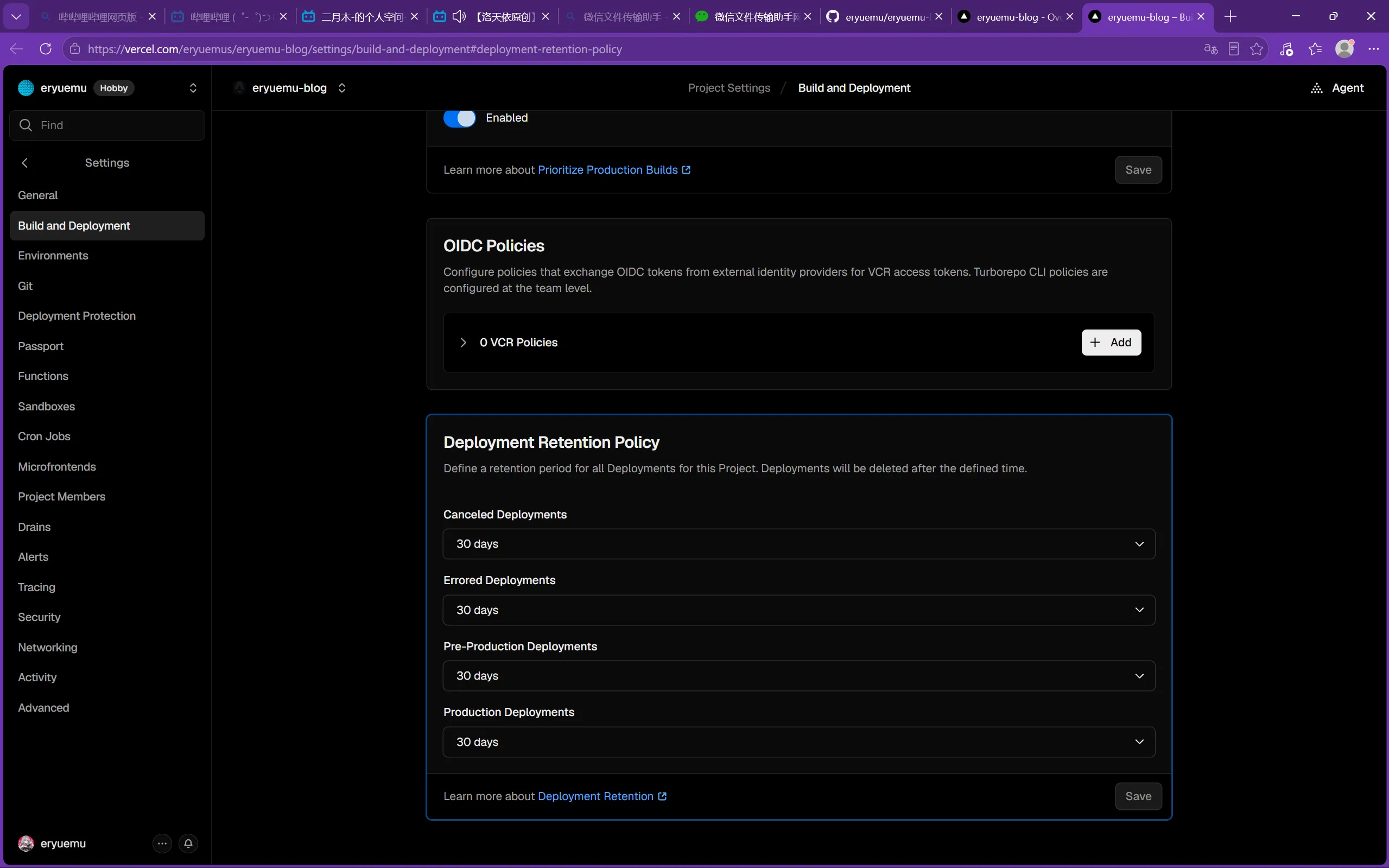Click the eryuemu team avatar icon

point(26,88)
